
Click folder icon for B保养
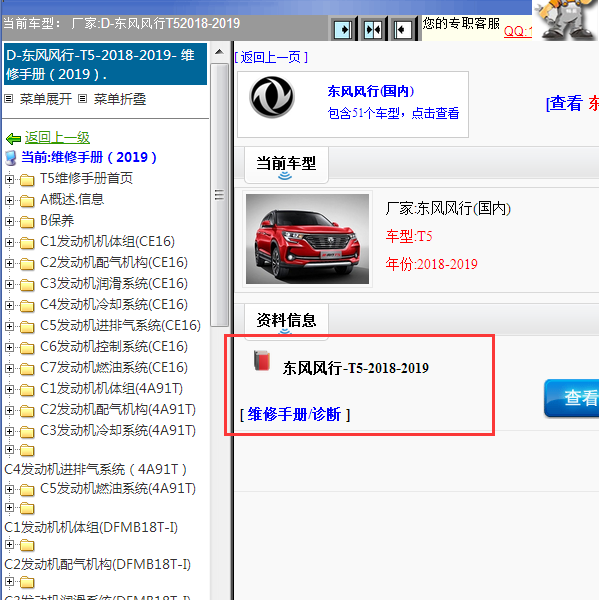click(27, 222)
